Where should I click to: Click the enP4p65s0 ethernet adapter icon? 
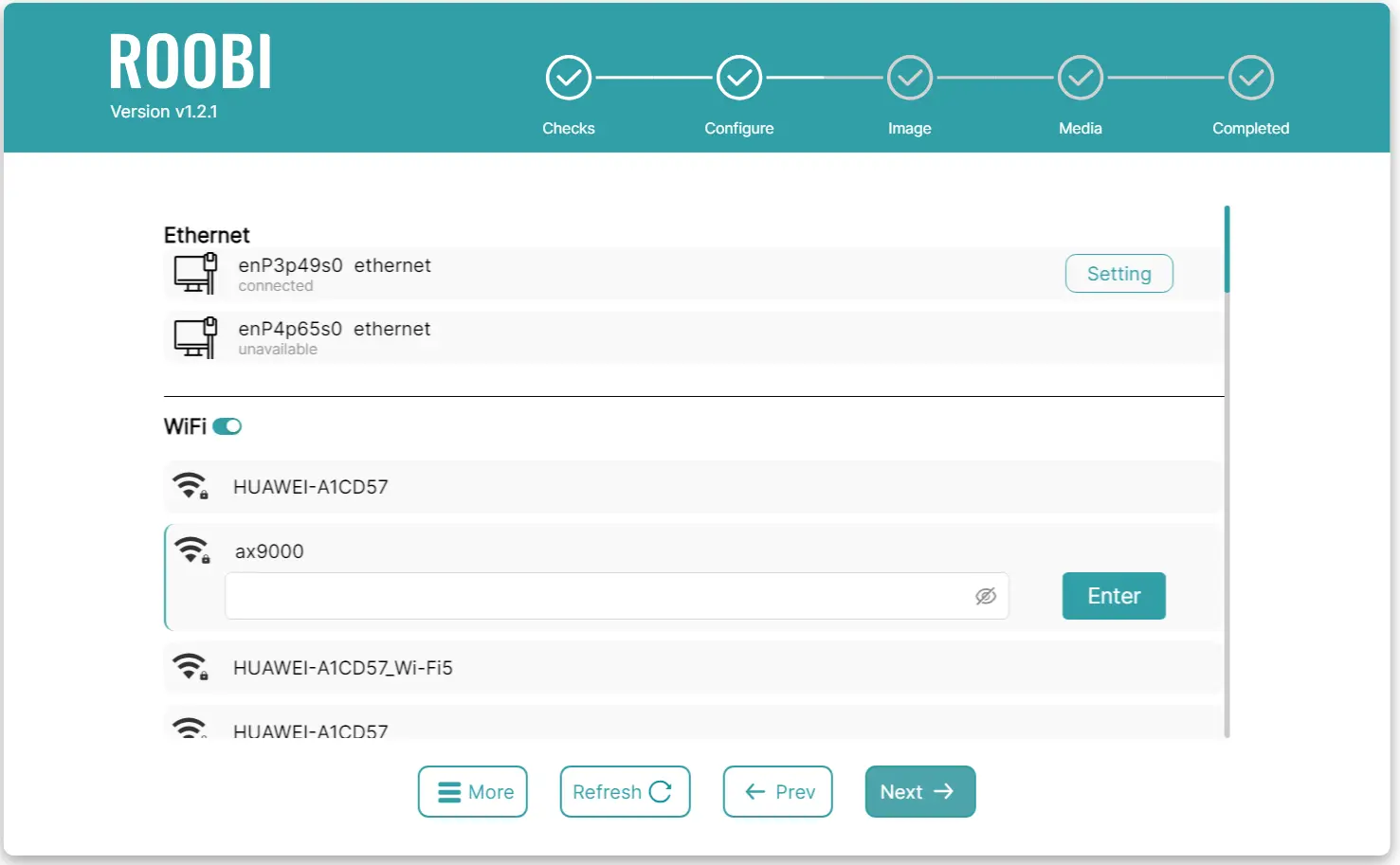[195, 337]
